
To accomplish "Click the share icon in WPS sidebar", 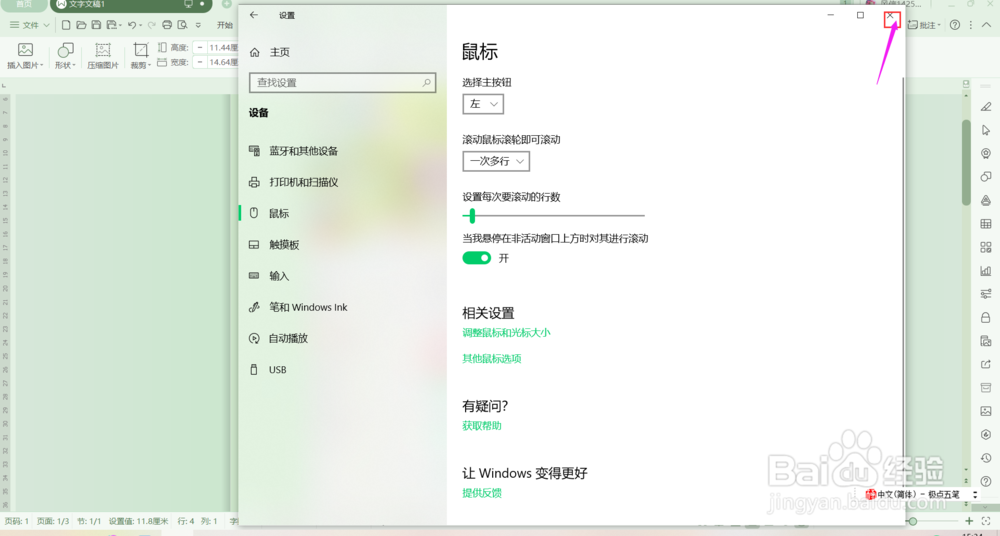I will [x=986, y=364].
